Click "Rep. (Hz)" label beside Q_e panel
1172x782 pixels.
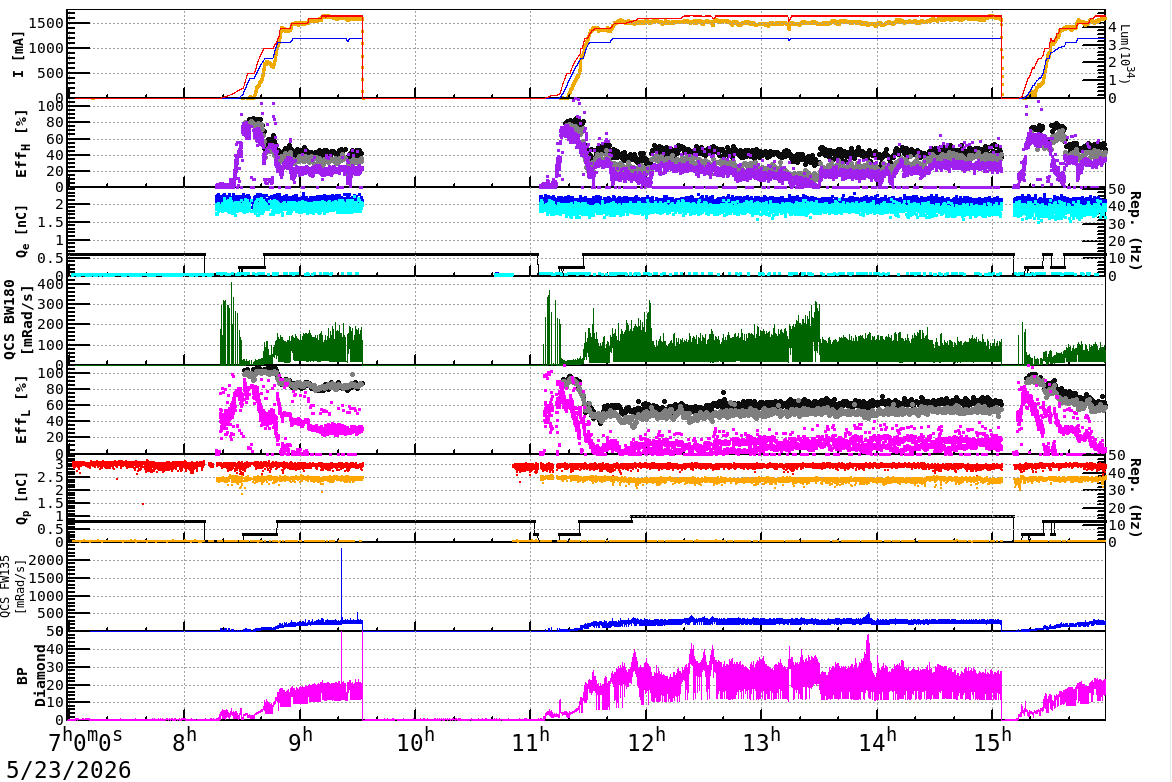tap(1134, 231)
